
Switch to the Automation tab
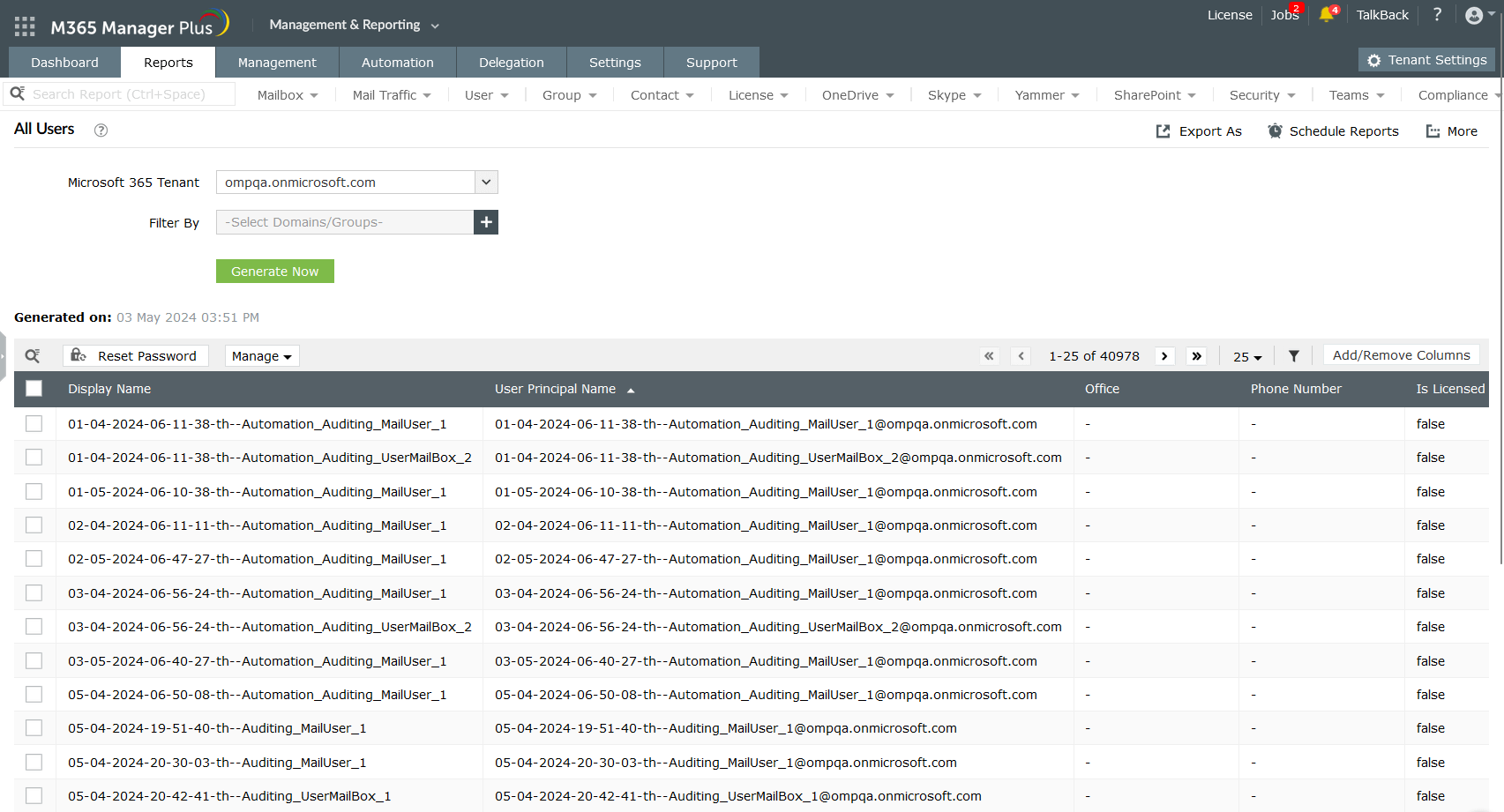[x=398, y=63]
